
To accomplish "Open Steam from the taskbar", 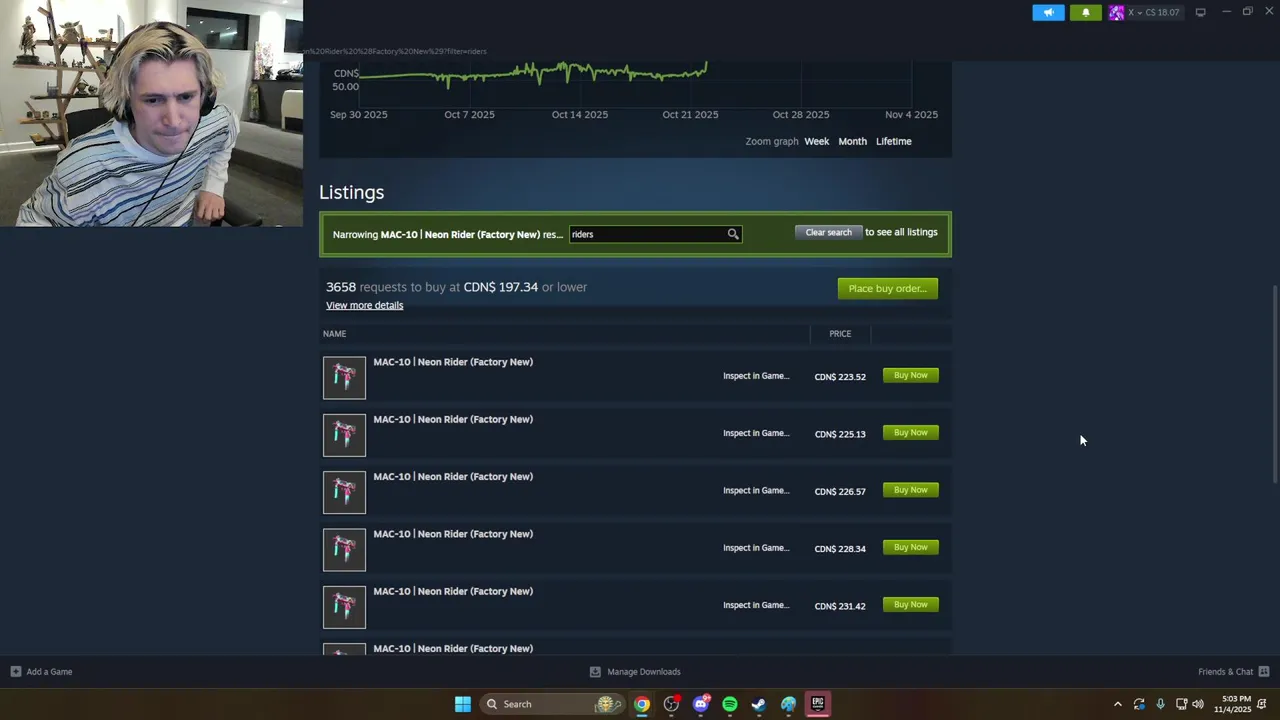I will pyautogui.click(x=759, y=704).
